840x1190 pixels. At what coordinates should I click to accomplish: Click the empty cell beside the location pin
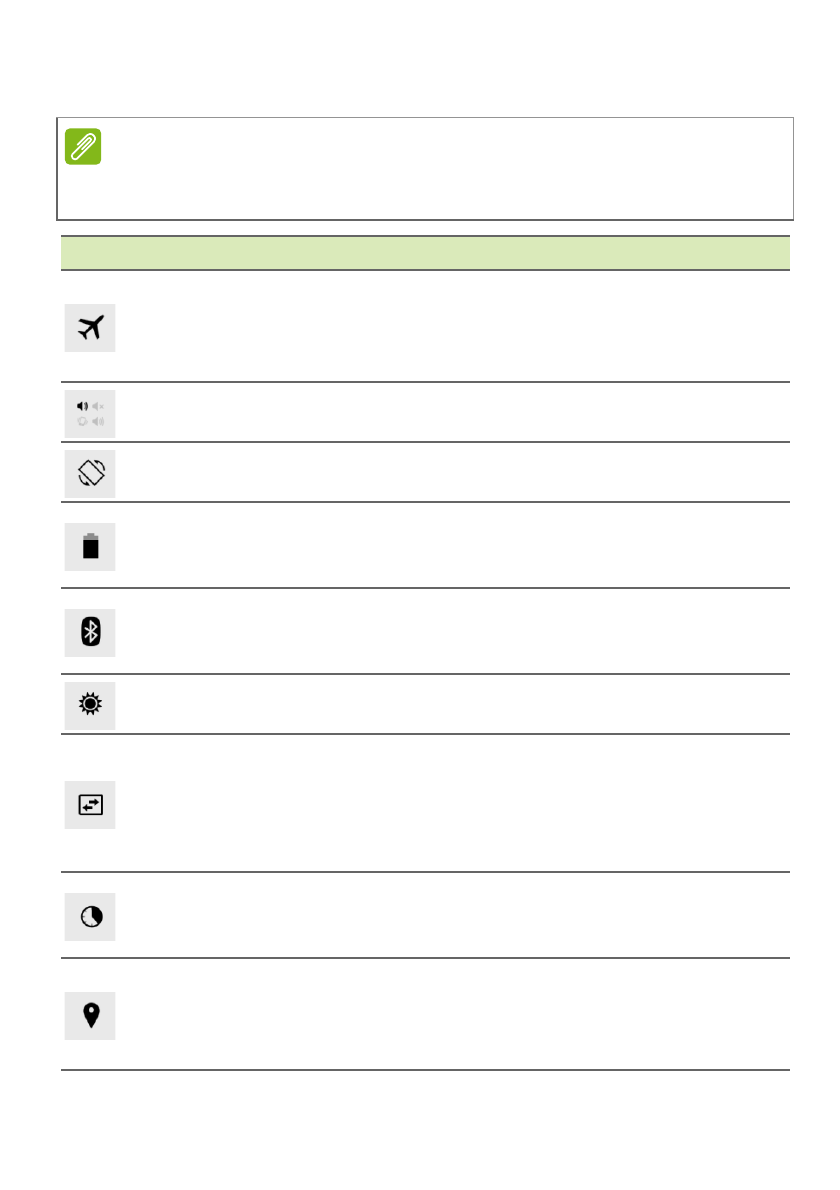coord(450,1015)
